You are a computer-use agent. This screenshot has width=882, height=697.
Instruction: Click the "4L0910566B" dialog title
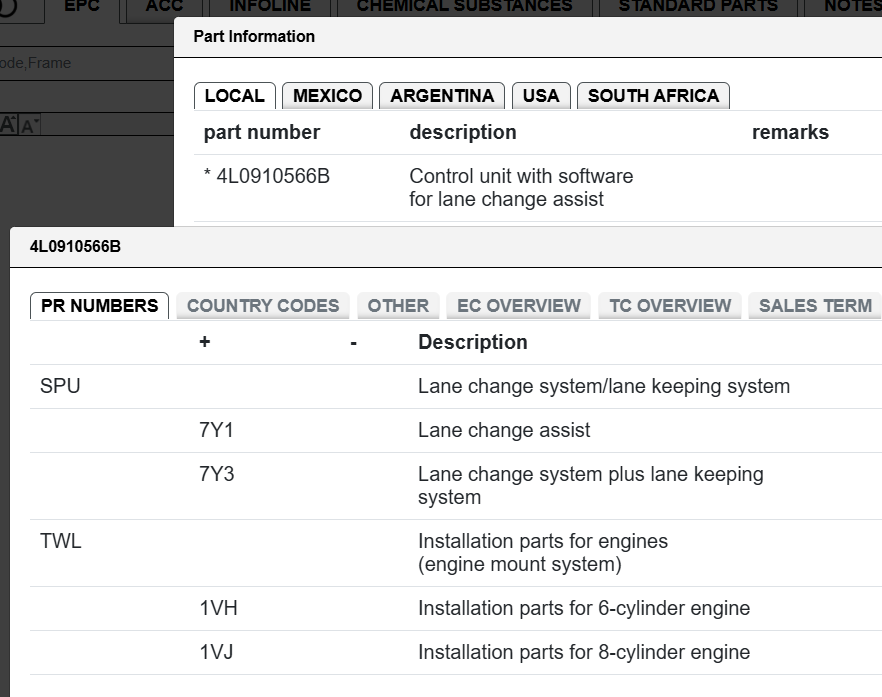[x=75, y=247]
